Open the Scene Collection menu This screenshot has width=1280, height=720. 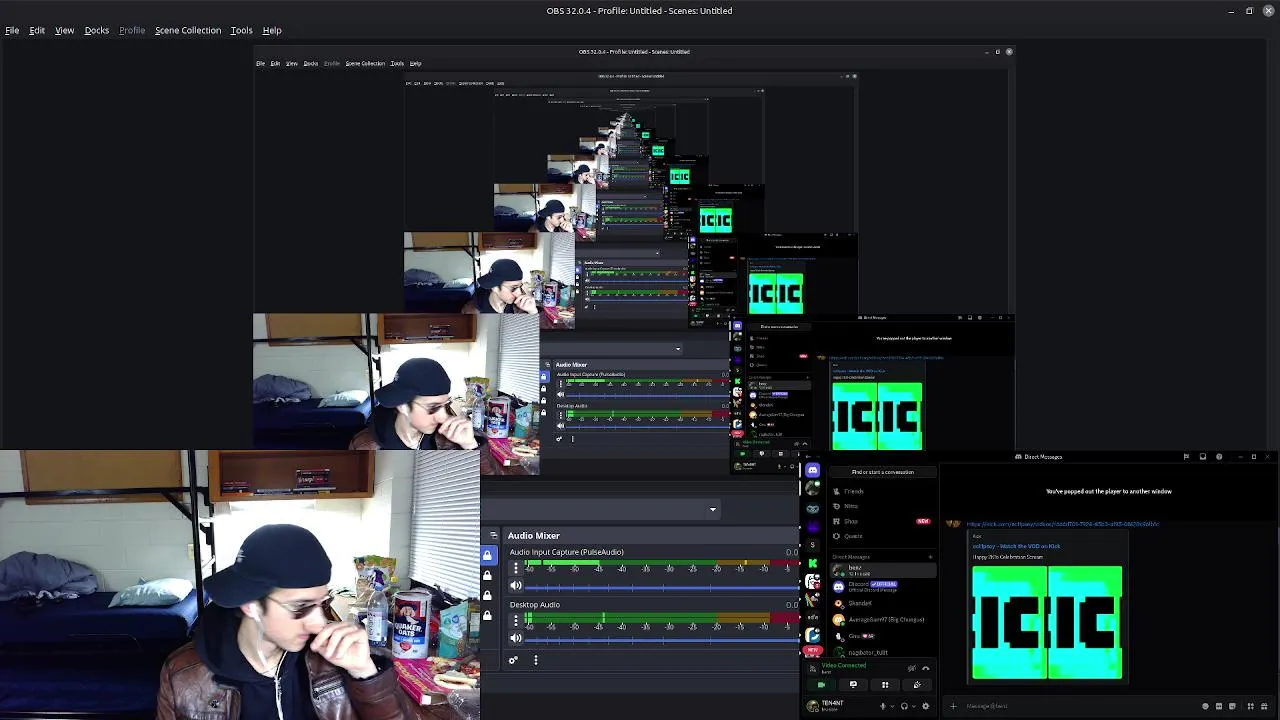point(188,30)
